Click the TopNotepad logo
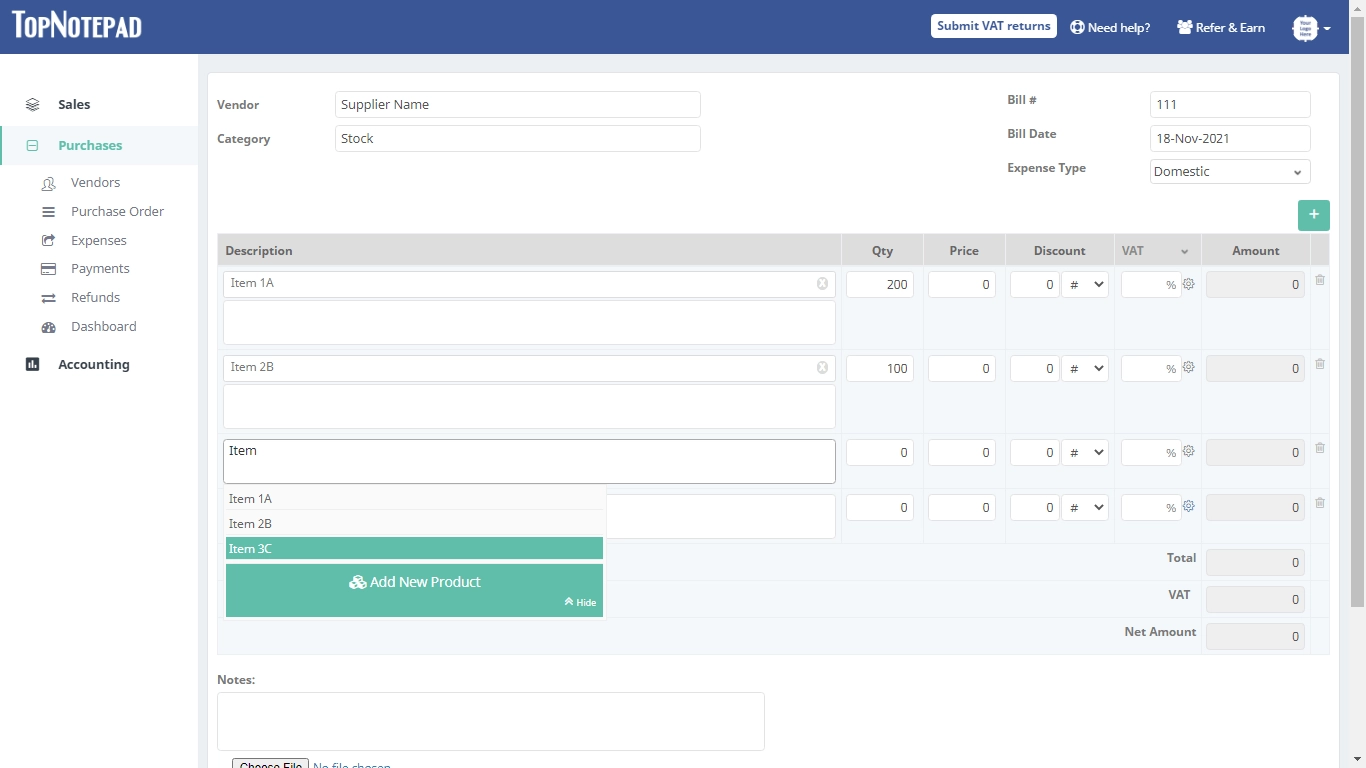The image size is (1366, 768). 76,26
